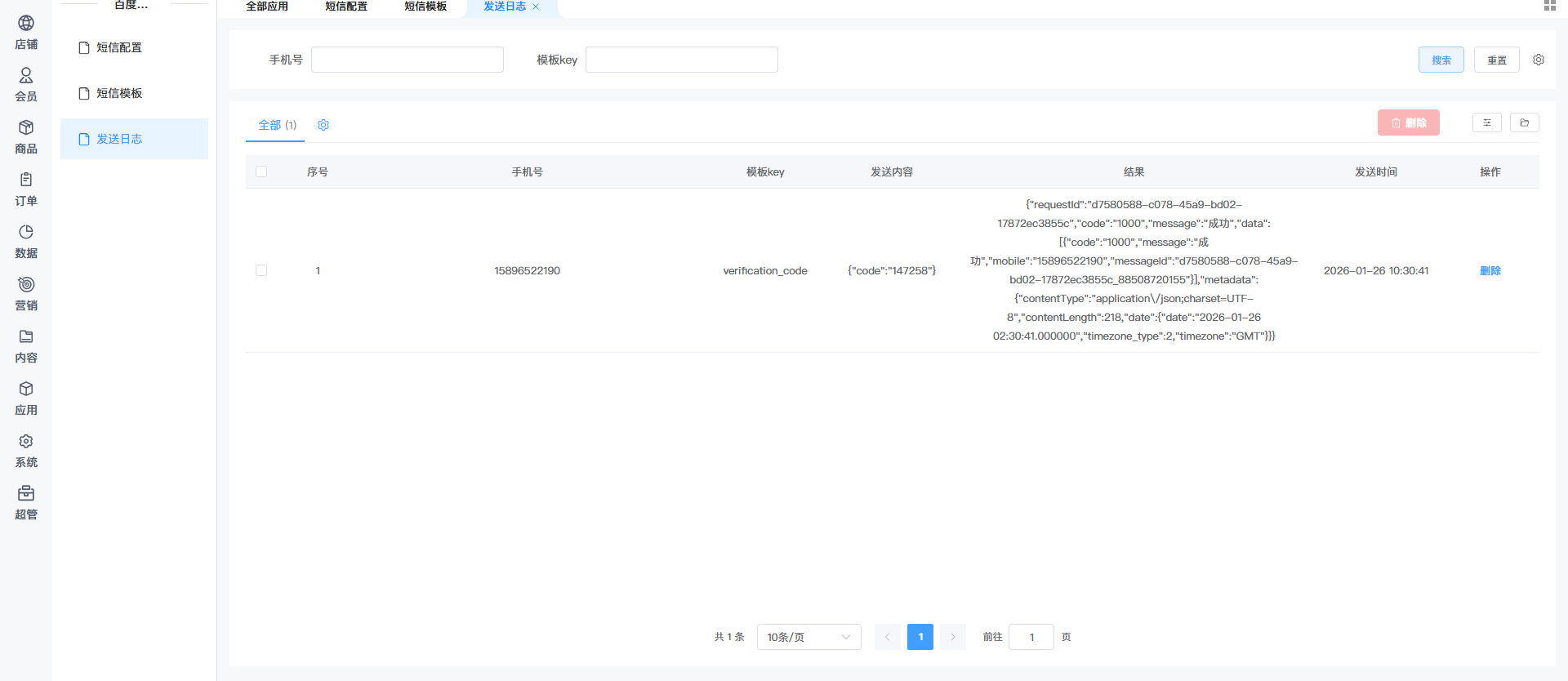Check the checkbox for row 15896522190
Image resolution: width=1568 pixels, height=681 pixels.
click(x=261, y=270)
